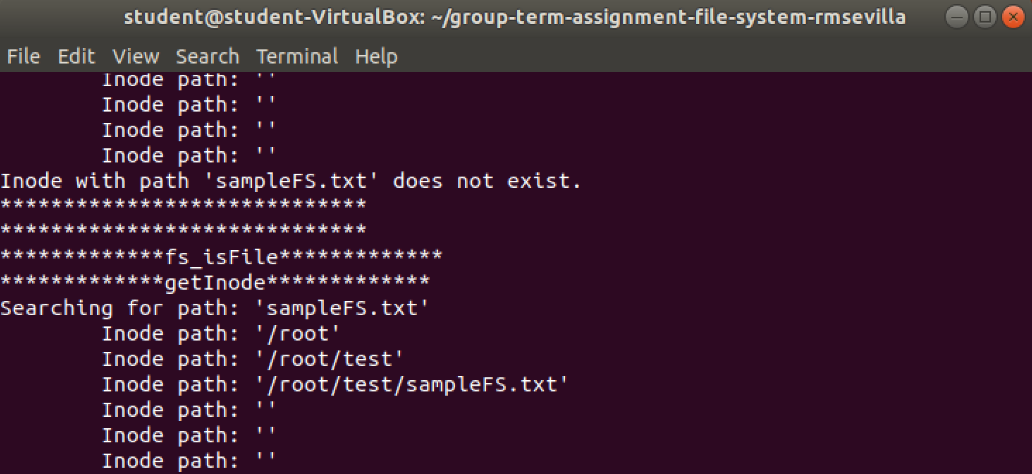Image resolution: width=1032 pixels, height=474 pixels.
Task: Open the View menu
Action: 136,57
